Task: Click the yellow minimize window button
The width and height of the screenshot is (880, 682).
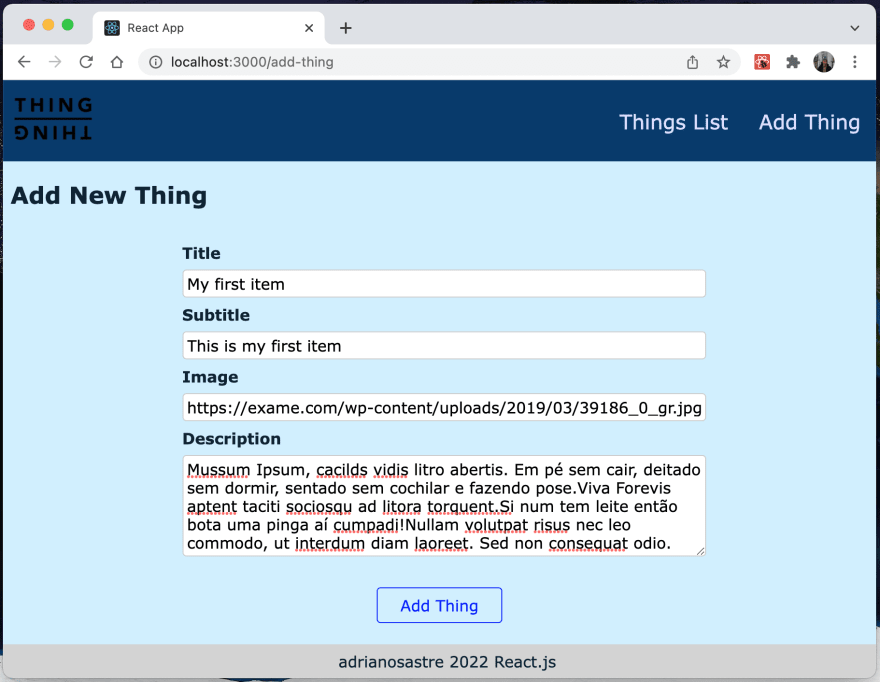Action: pos(48,25)
